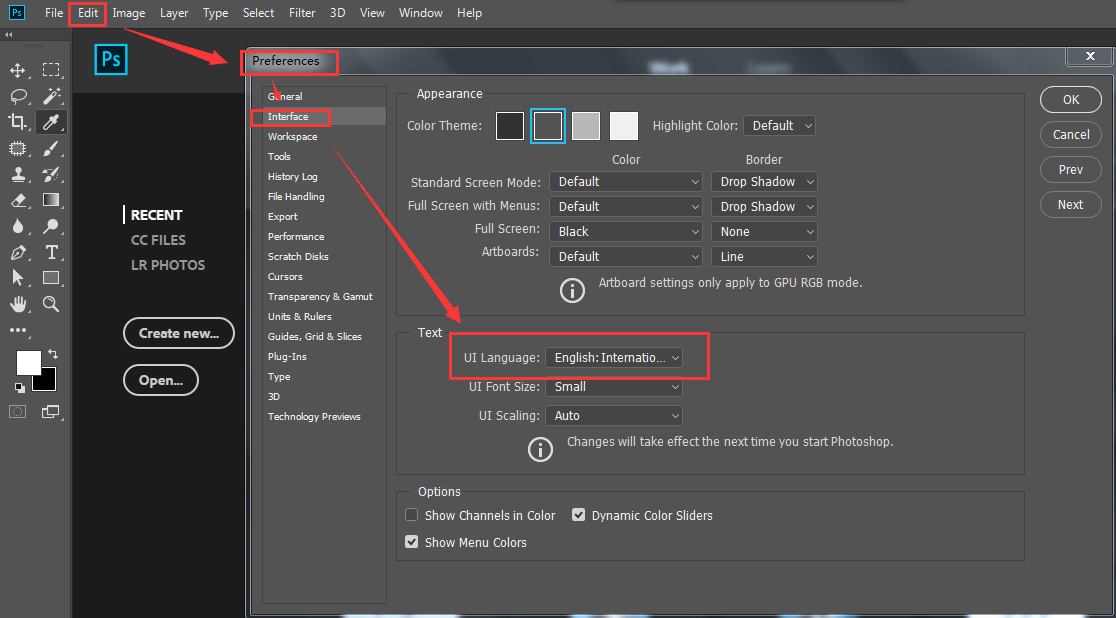The image size is (1116, 618).
Task: Activate the Eraser tool
Action: pyautogui.click(x=18, y=200)
